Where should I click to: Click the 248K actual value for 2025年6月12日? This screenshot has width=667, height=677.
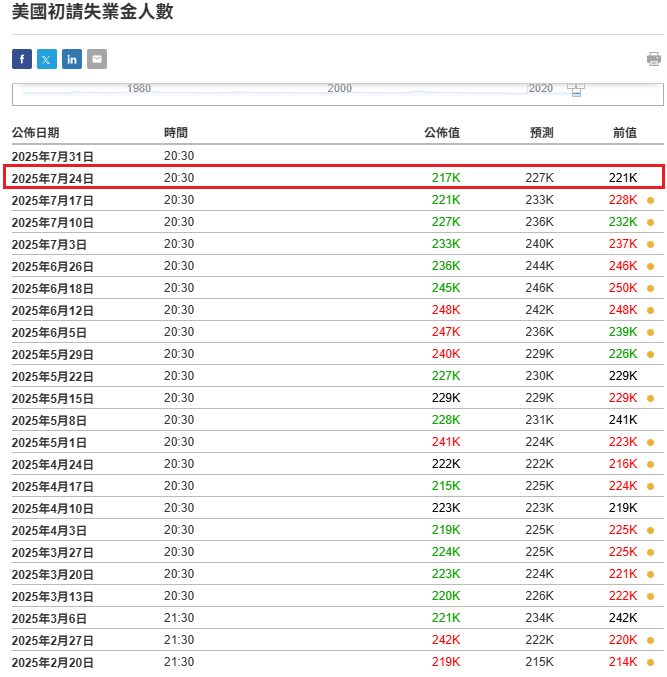point(446,310)
